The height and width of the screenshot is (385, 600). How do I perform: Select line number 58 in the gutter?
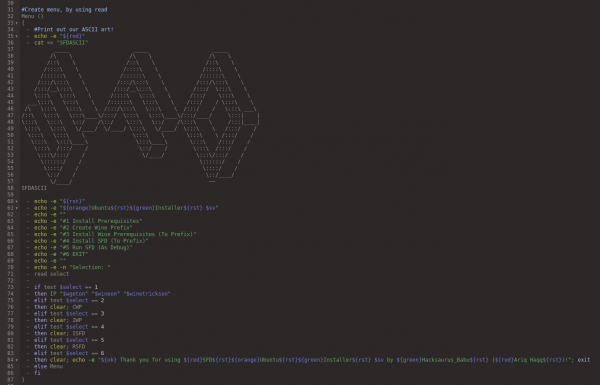(10, 188)
